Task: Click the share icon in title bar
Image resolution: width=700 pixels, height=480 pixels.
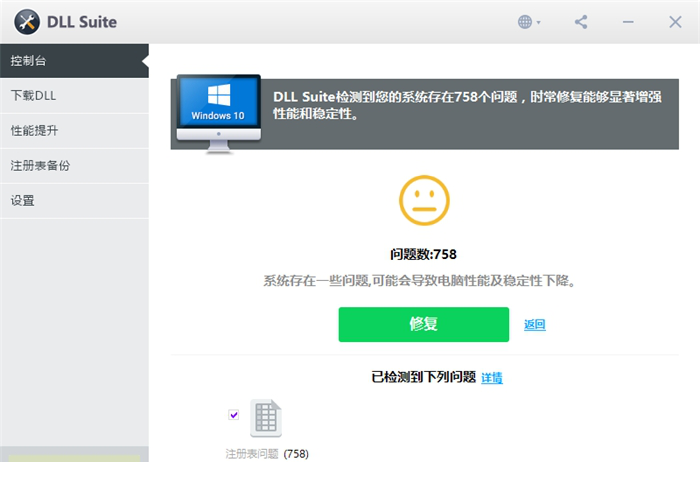Action: (581, 22)
